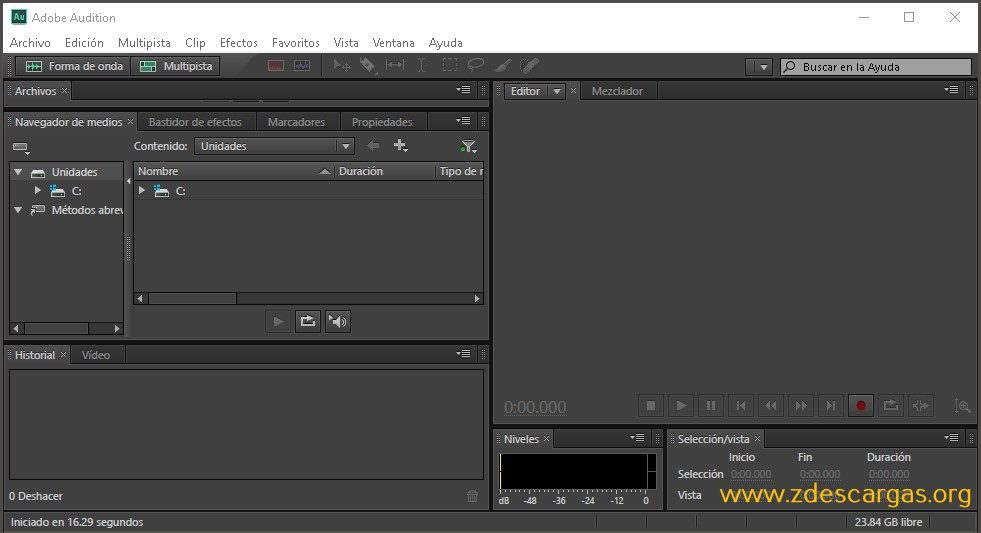Screen dimensions: 981x533
Task: Collapse the Métodos abreviados node
Action: tap(18, 210)
